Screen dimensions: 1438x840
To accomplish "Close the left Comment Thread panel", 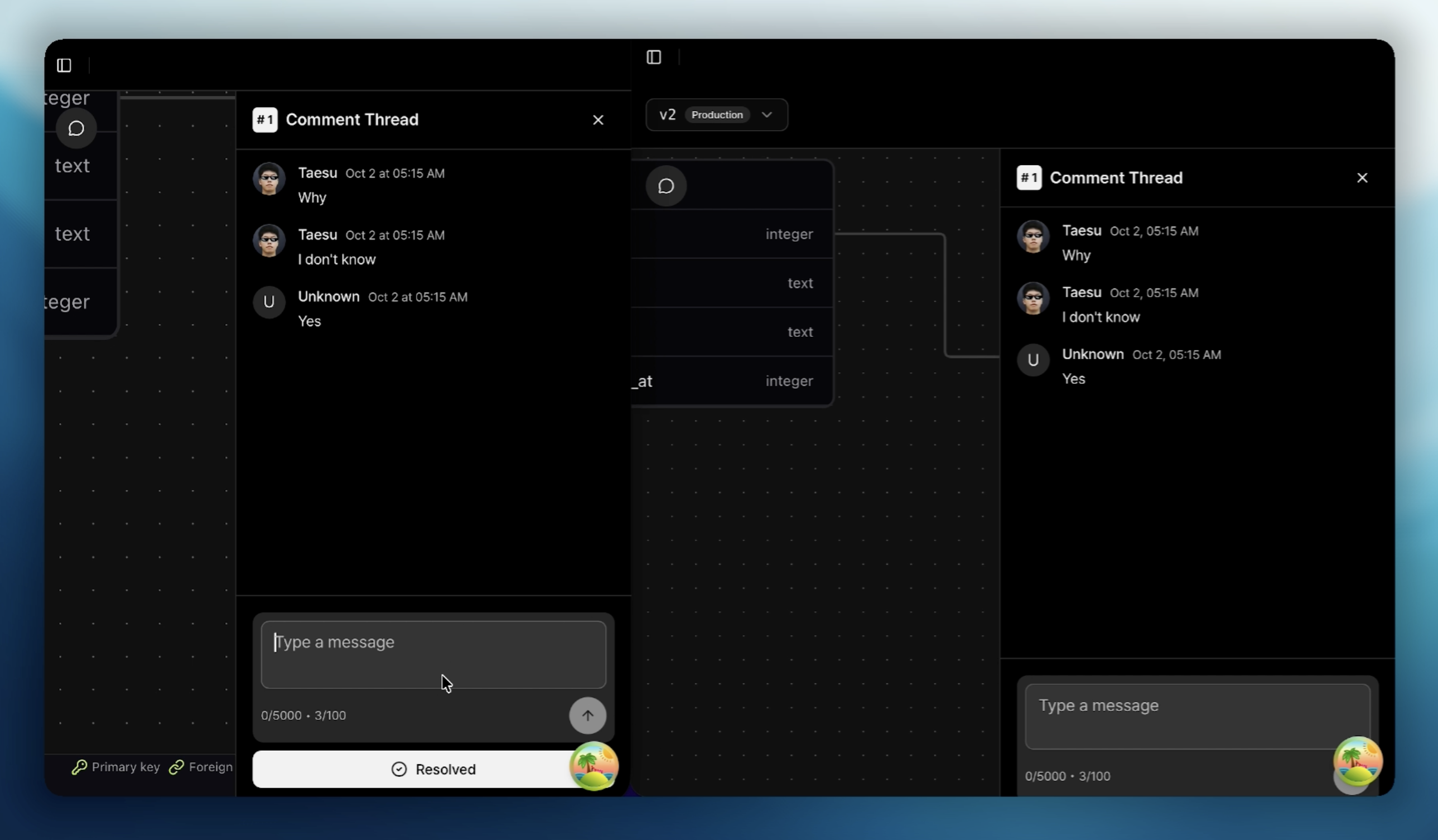I will (597, 120).
